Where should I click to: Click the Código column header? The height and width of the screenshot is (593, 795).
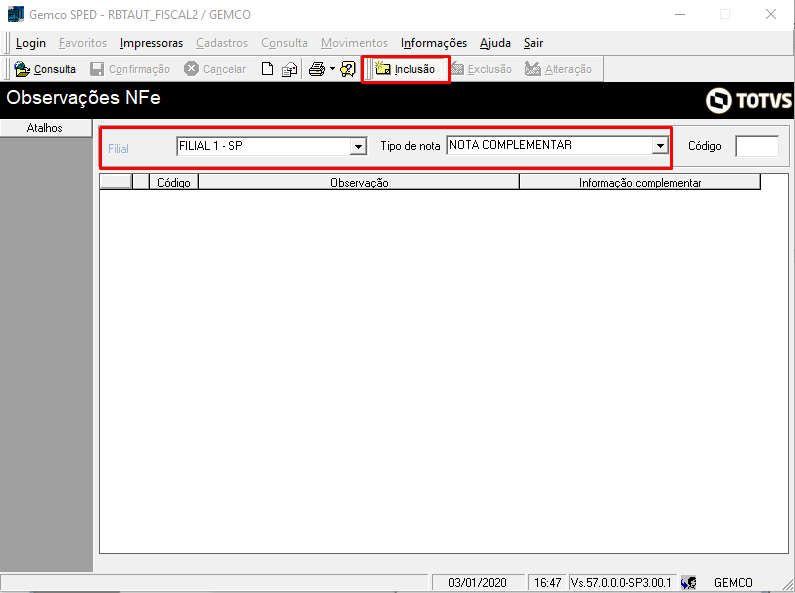point(173,182)
